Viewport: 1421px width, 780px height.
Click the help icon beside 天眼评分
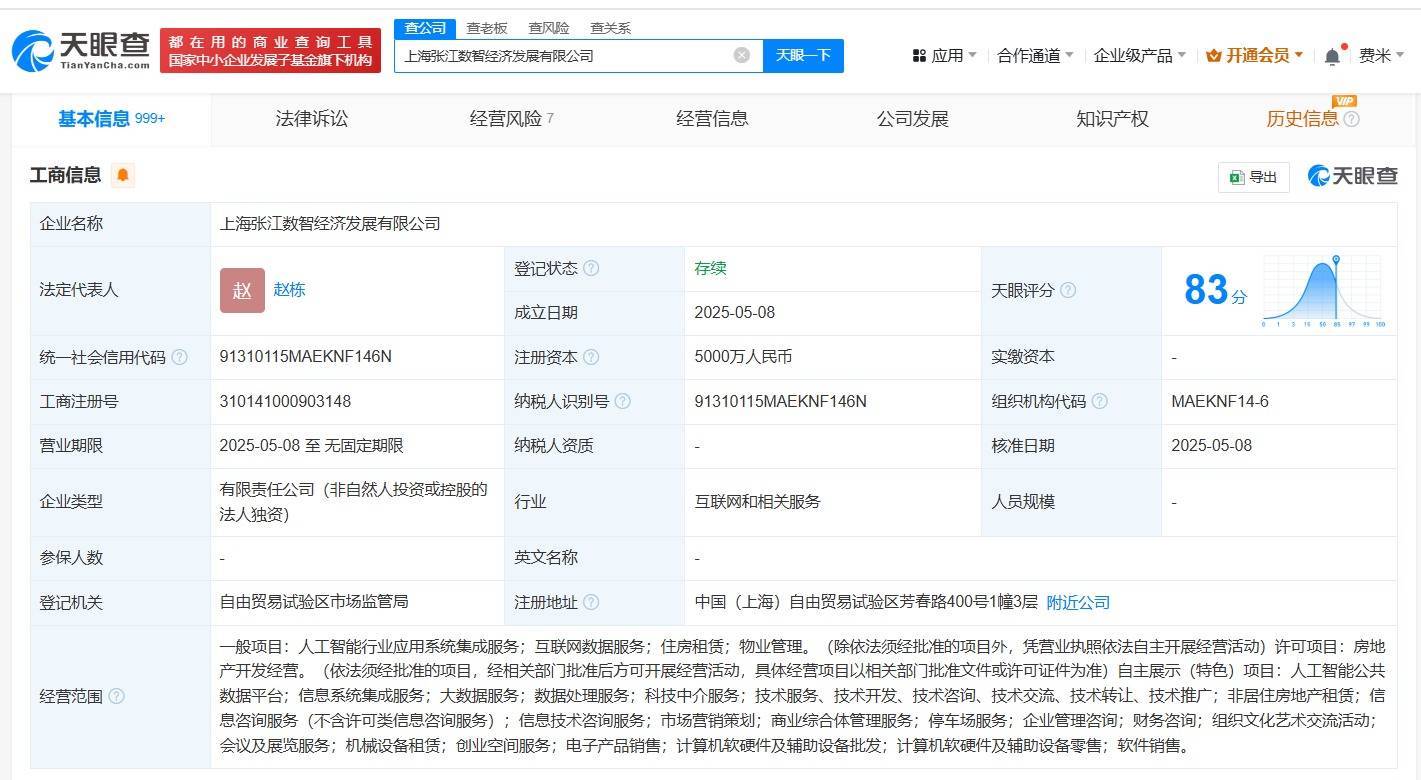coord(1069,290)
